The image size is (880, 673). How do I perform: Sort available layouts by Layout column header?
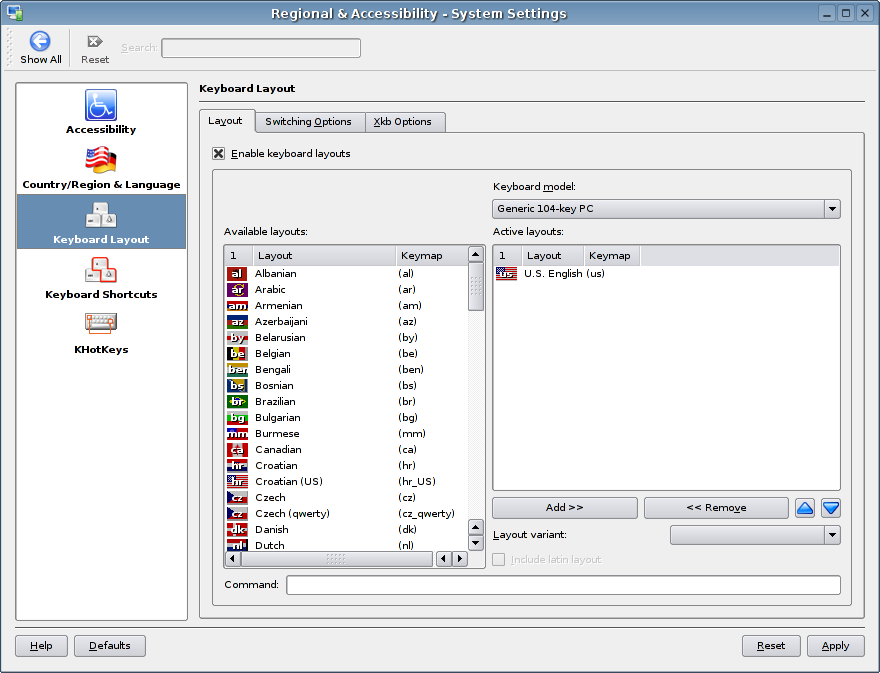[324, 255]
